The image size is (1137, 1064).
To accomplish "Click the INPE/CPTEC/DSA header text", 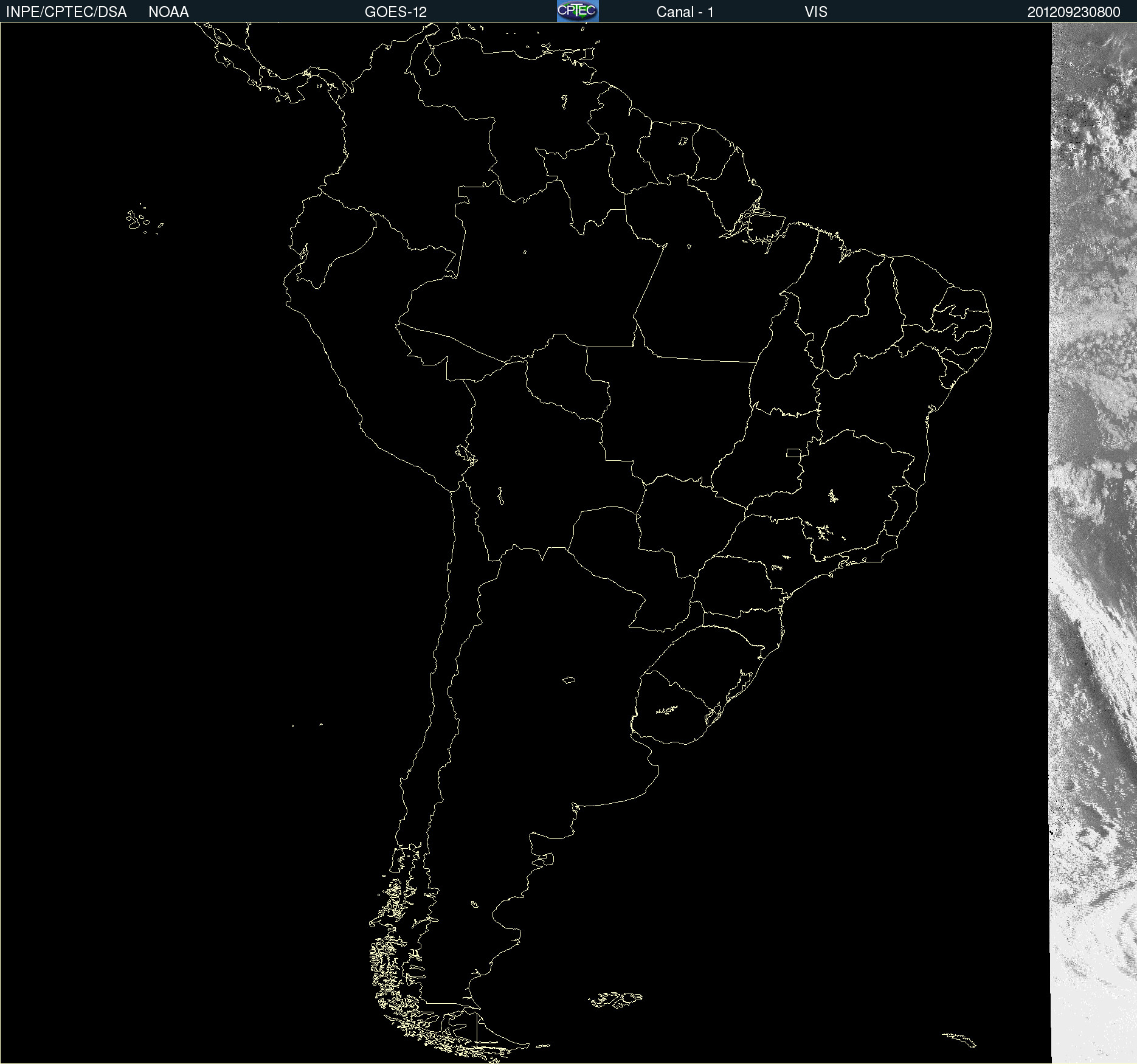I will [66, 12].
